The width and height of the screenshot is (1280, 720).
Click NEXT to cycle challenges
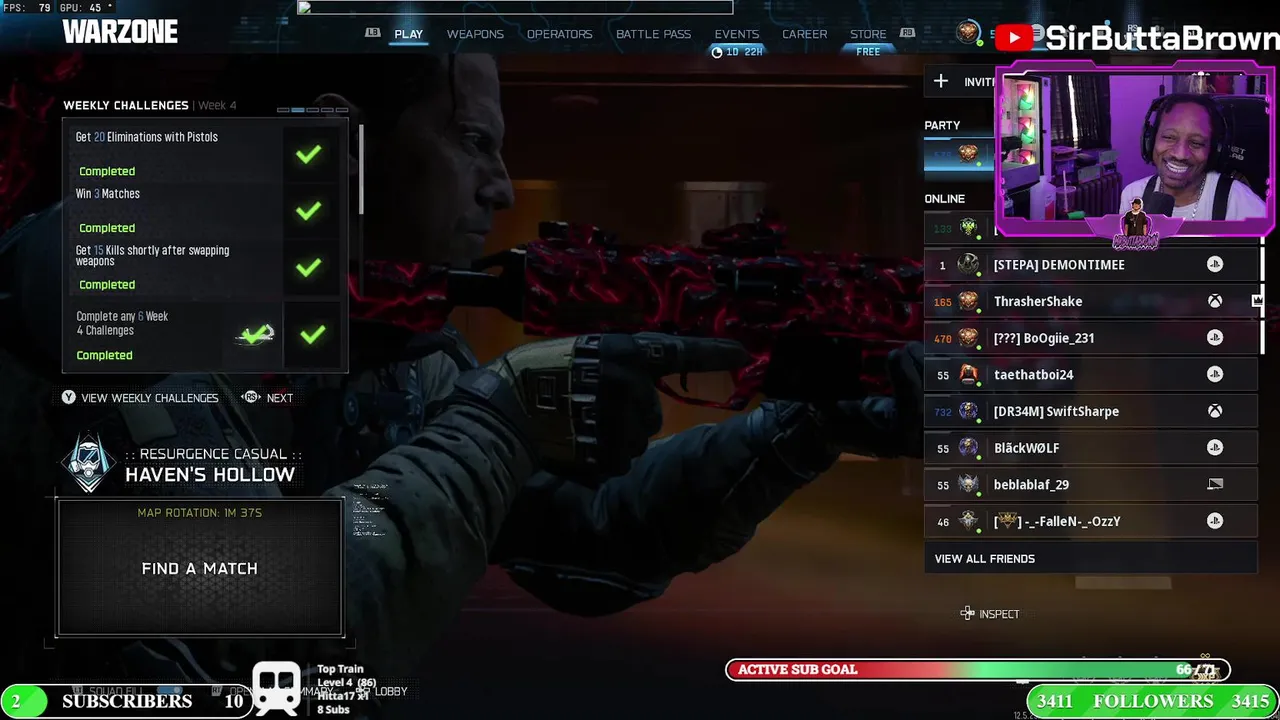280,398
